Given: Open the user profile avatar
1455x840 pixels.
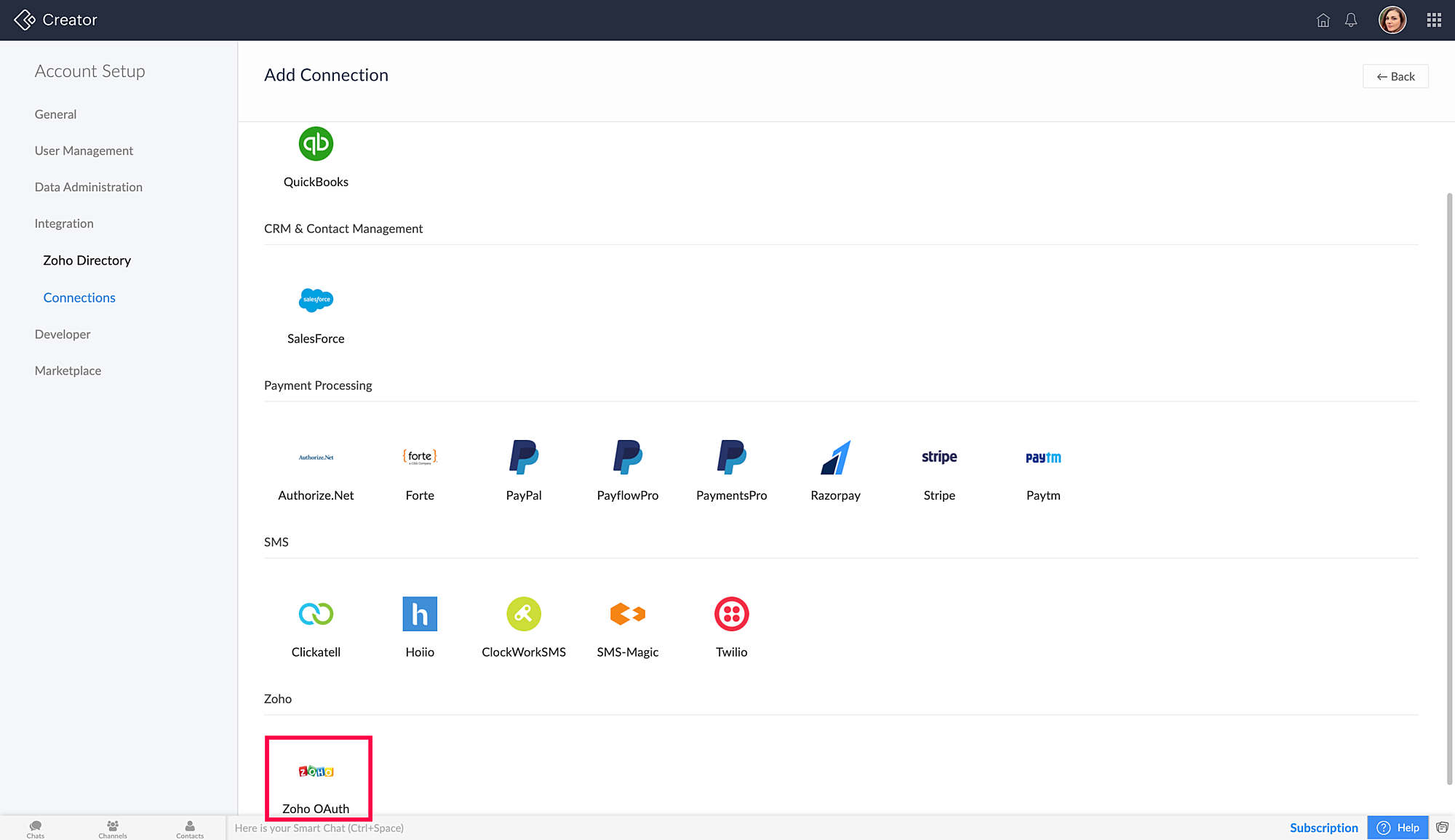Looking at the screenshot, I should pos(1392,20).
